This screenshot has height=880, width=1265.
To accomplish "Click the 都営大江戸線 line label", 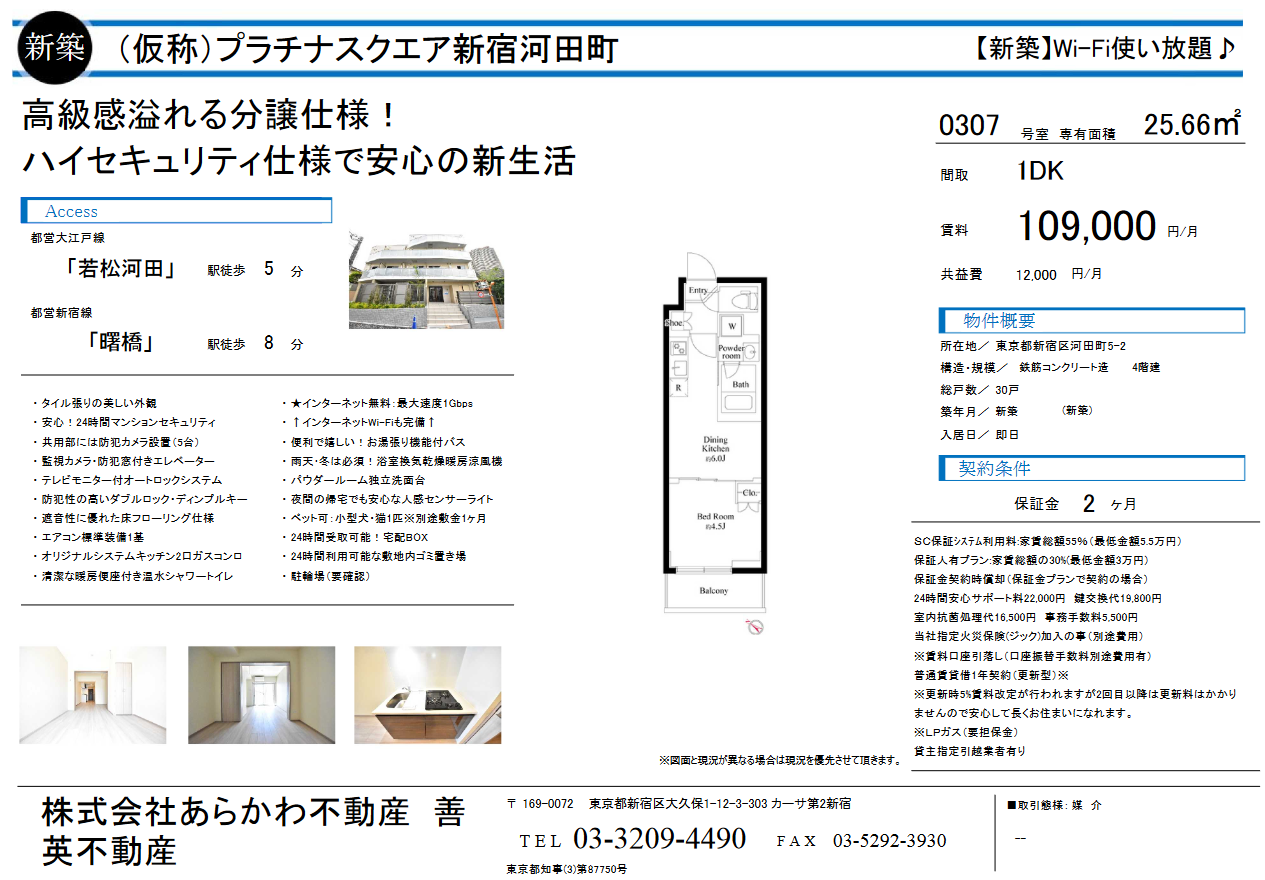I will pos(68,238).
